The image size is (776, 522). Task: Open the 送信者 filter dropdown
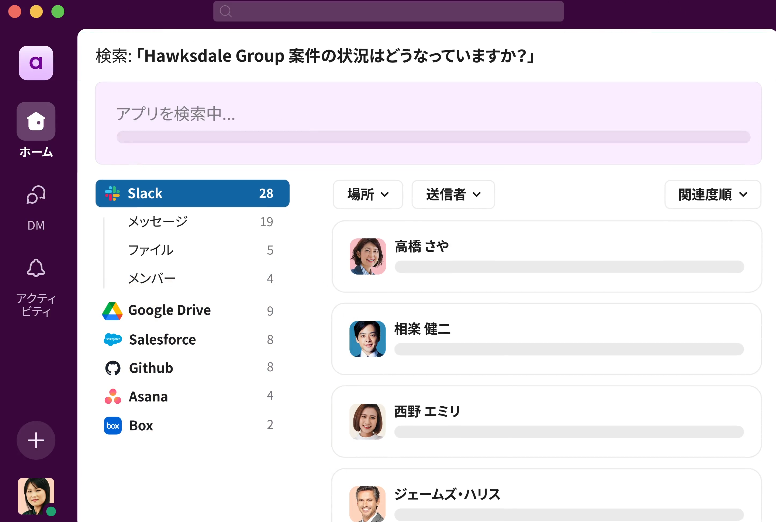pos(453,194)
